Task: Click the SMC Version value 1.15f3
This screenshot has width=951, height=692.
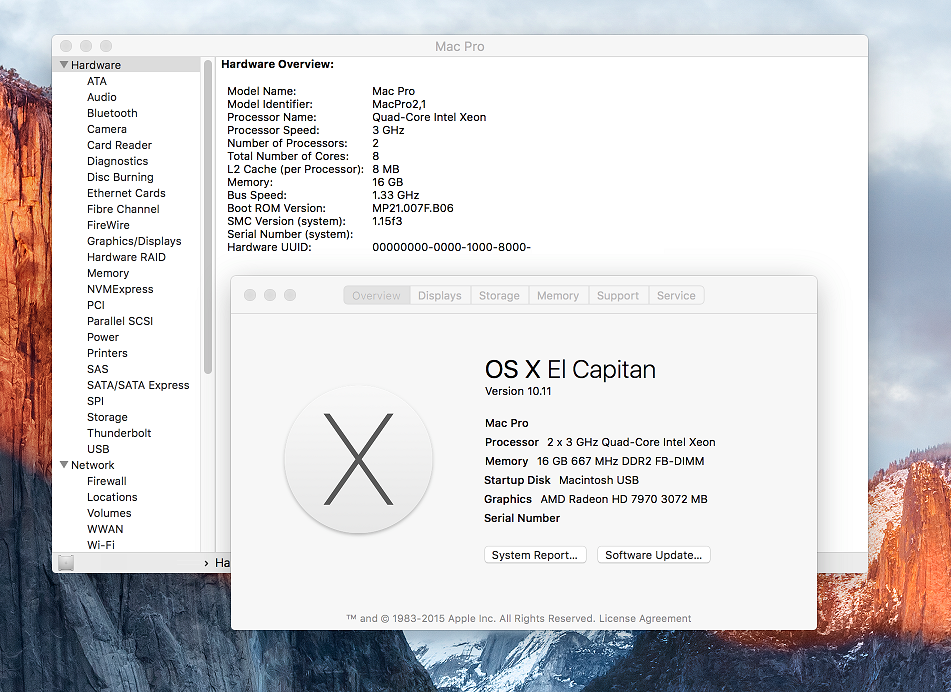Action: click(387, 221)
